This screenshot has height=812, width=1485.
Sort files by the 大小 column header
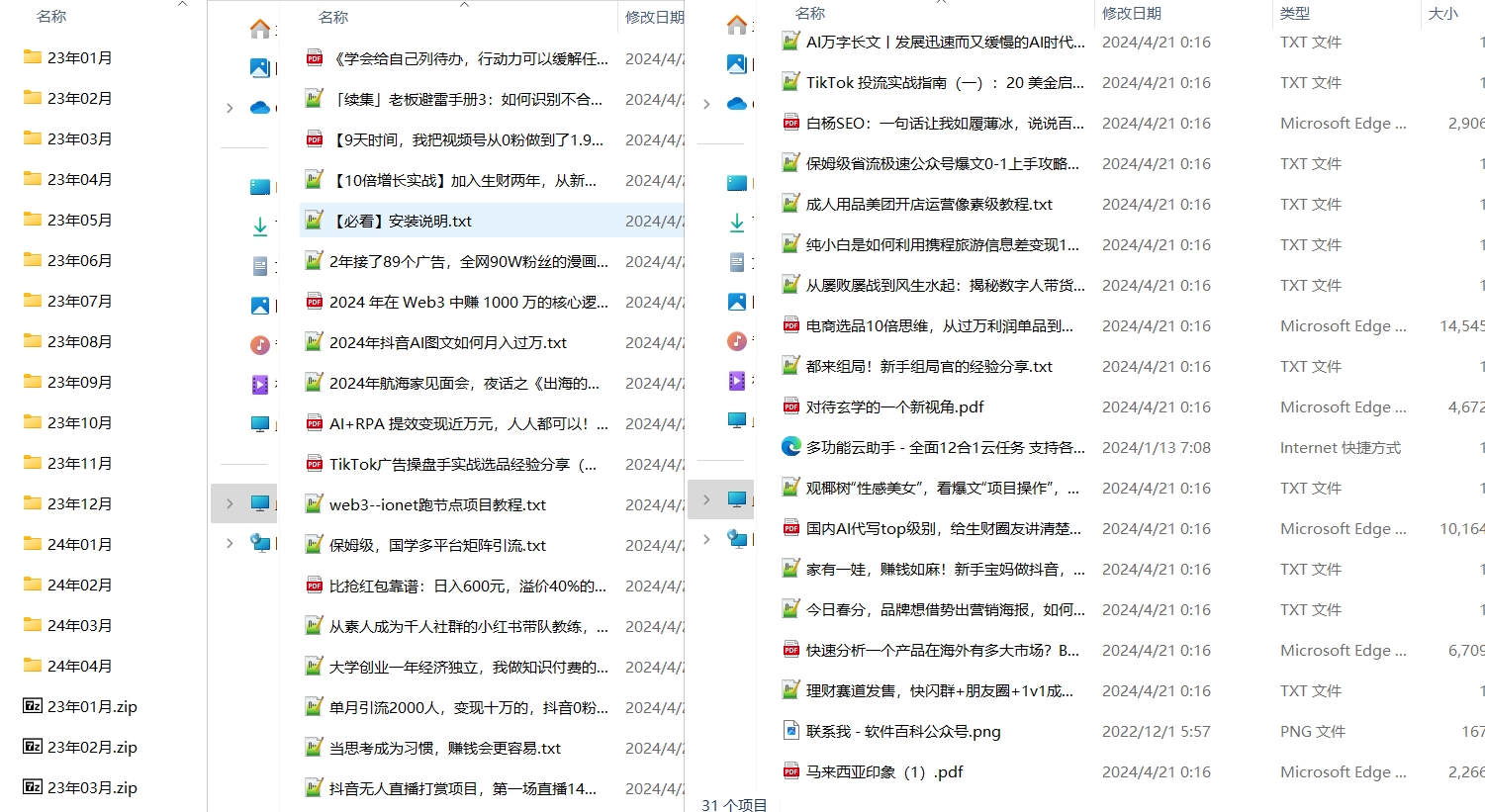(1442, 14)
